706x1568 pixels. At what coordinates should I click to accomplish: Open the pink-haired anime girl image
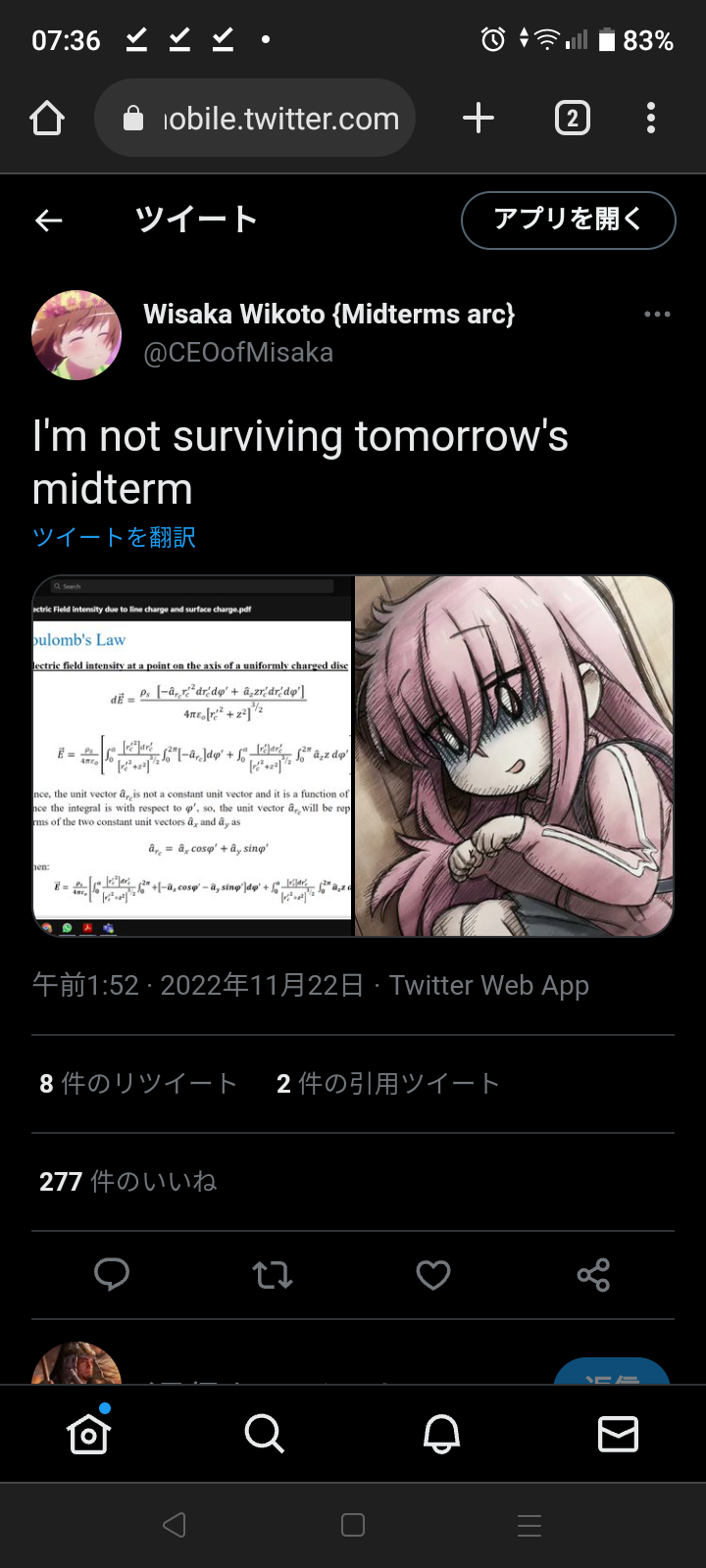[514, 756]
